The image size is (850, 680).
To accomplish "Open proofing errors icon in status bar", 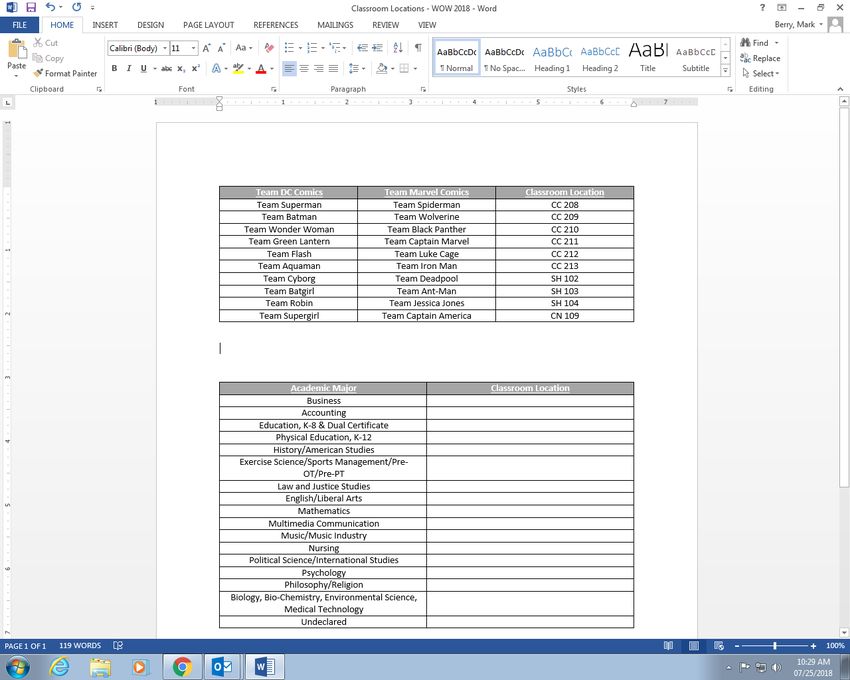I will pyautogui.click(x=118, y=646).
